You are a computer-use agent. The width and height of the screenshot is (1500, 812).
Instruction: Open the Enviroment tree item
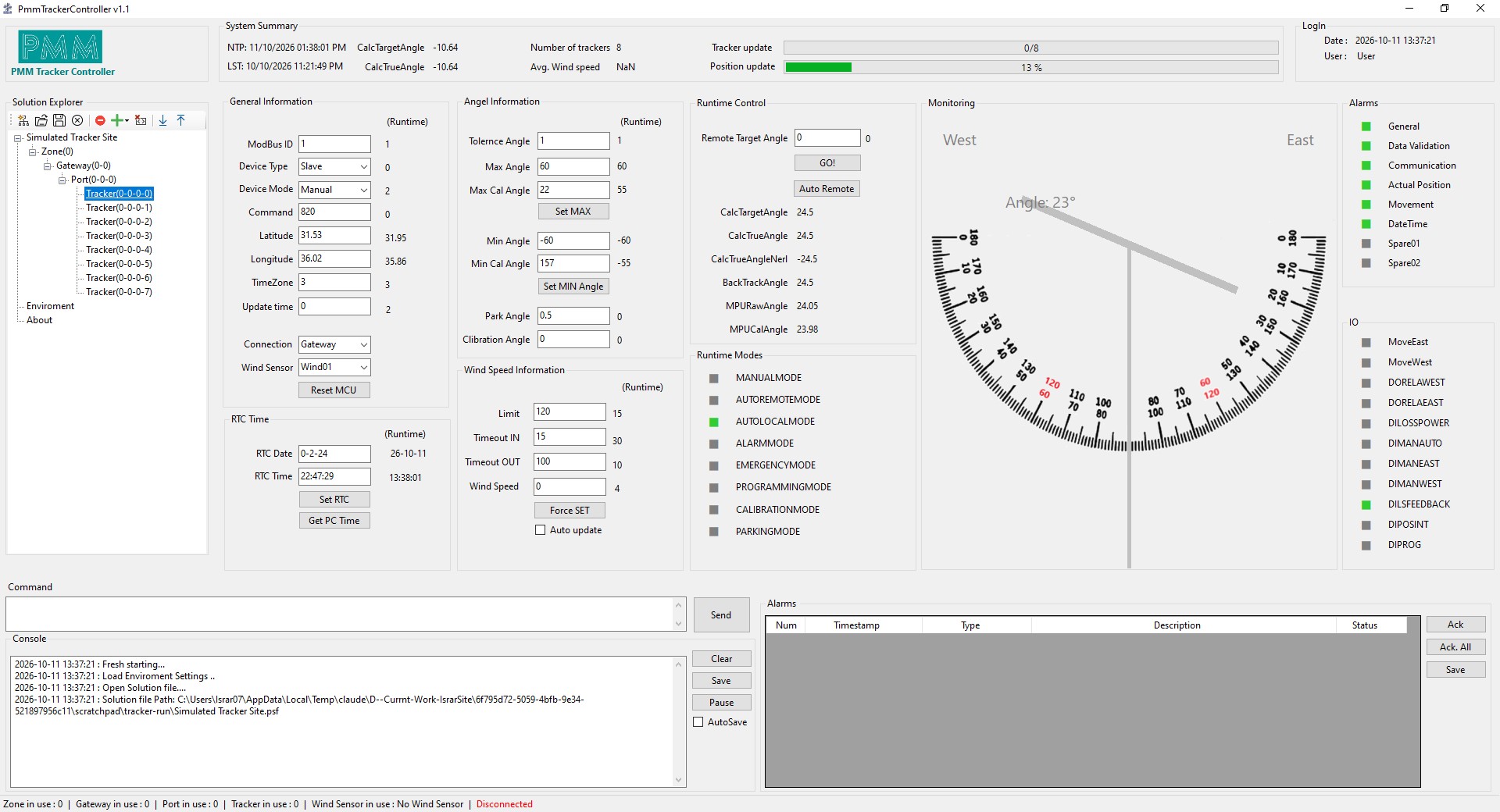point(50,306)
